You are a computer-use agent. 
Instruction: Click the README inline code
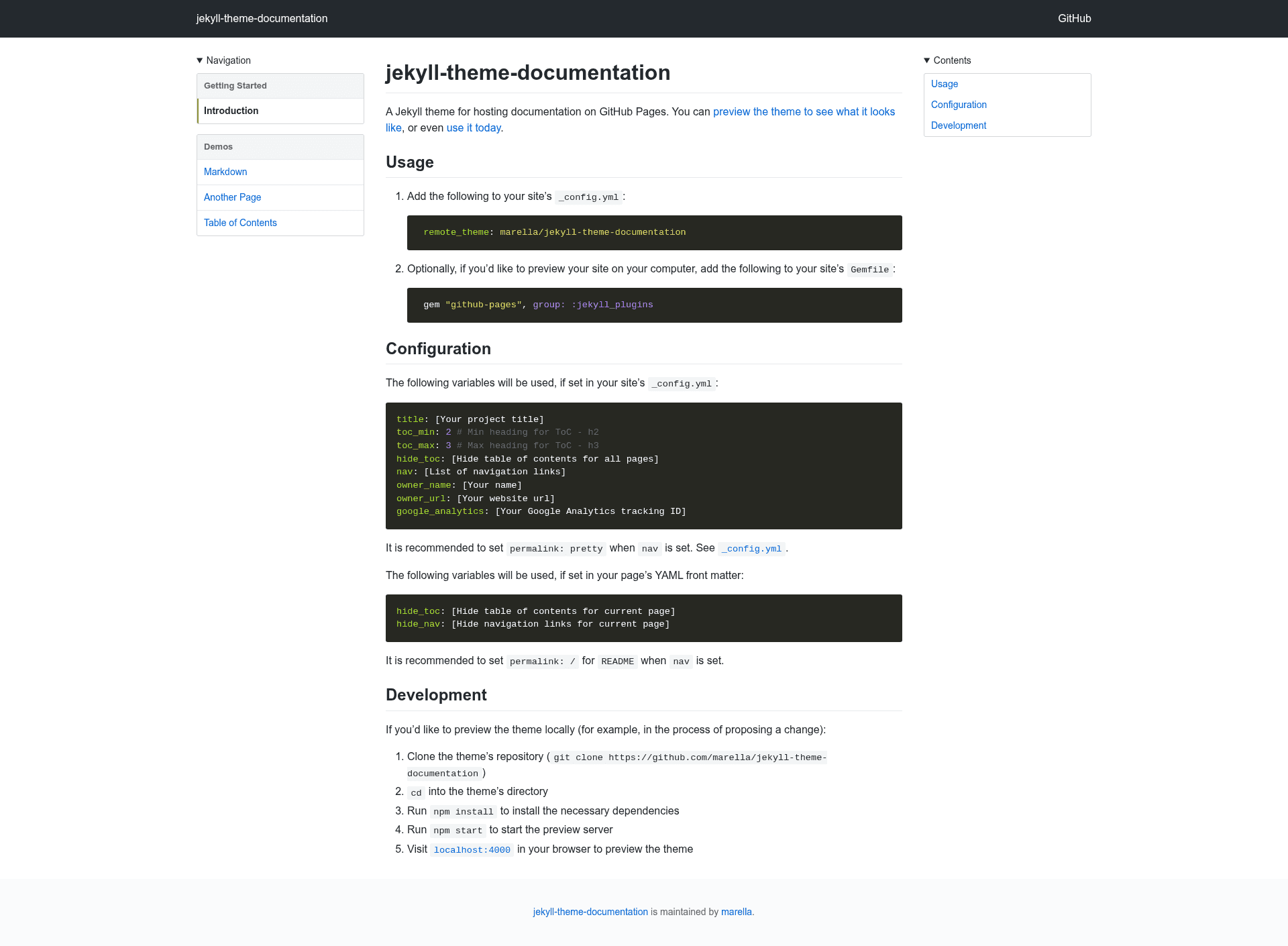(618, 662)
